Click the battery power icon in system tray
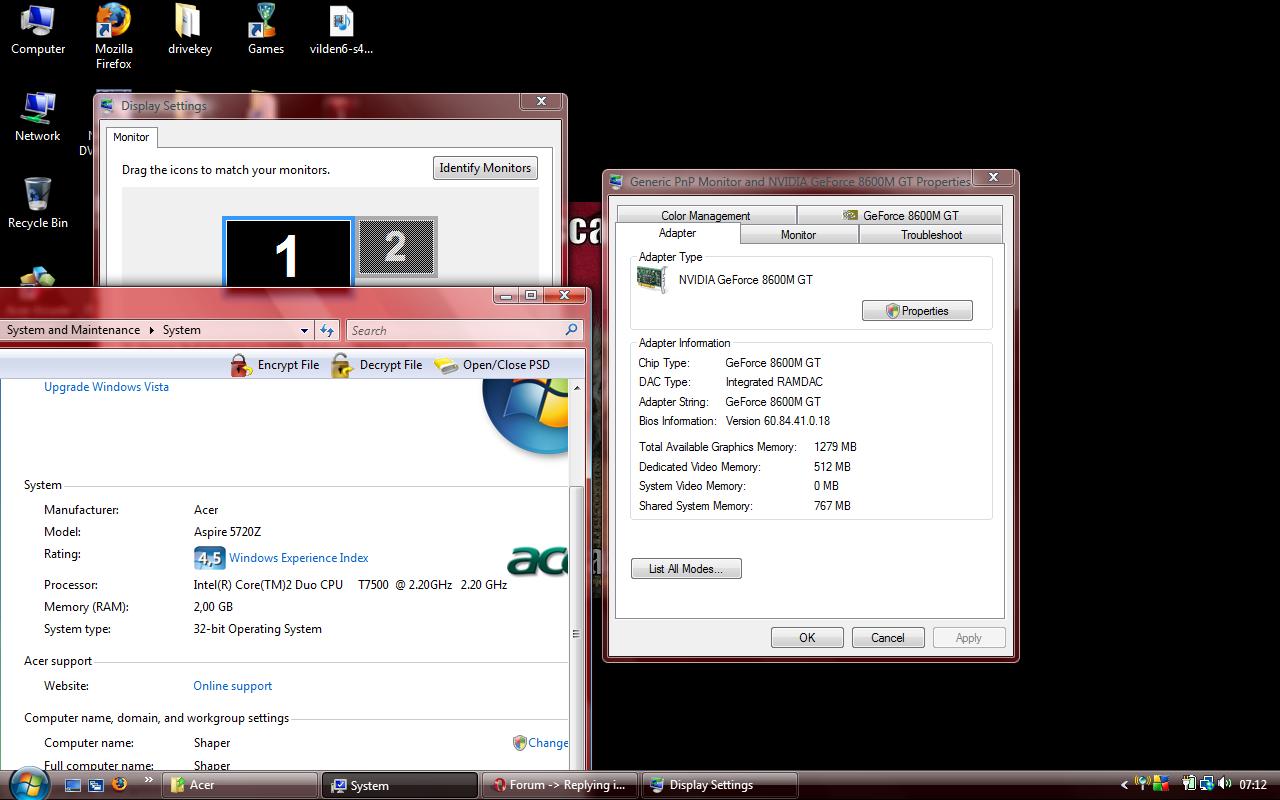1280x800 pixels. pos(1189,785)
